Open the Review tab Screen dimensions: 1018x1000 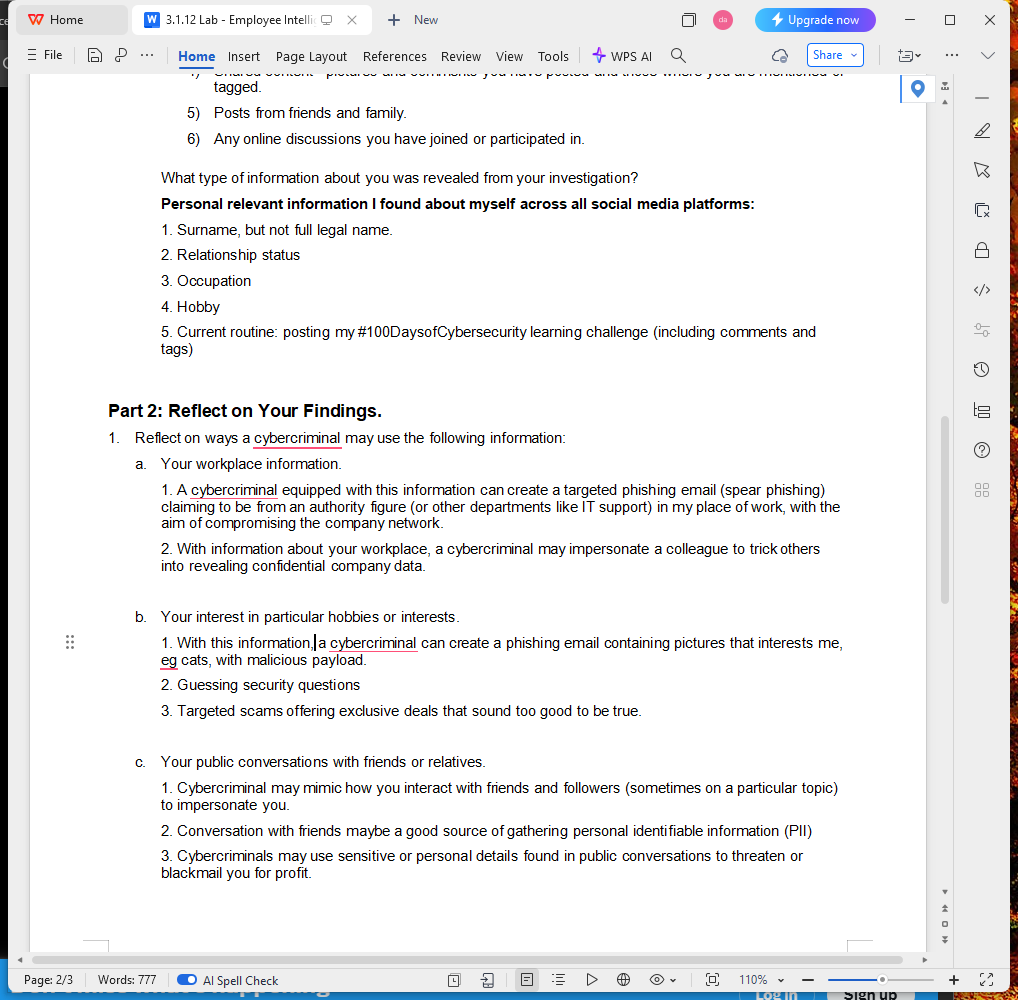pyautogui.click(x=461, y=56)
